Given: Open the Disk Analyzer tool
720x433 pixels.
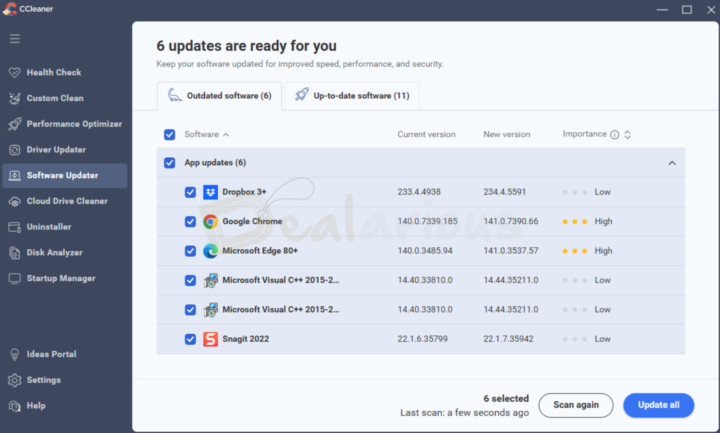Looking at the screenshot, I should coord(54,253).
